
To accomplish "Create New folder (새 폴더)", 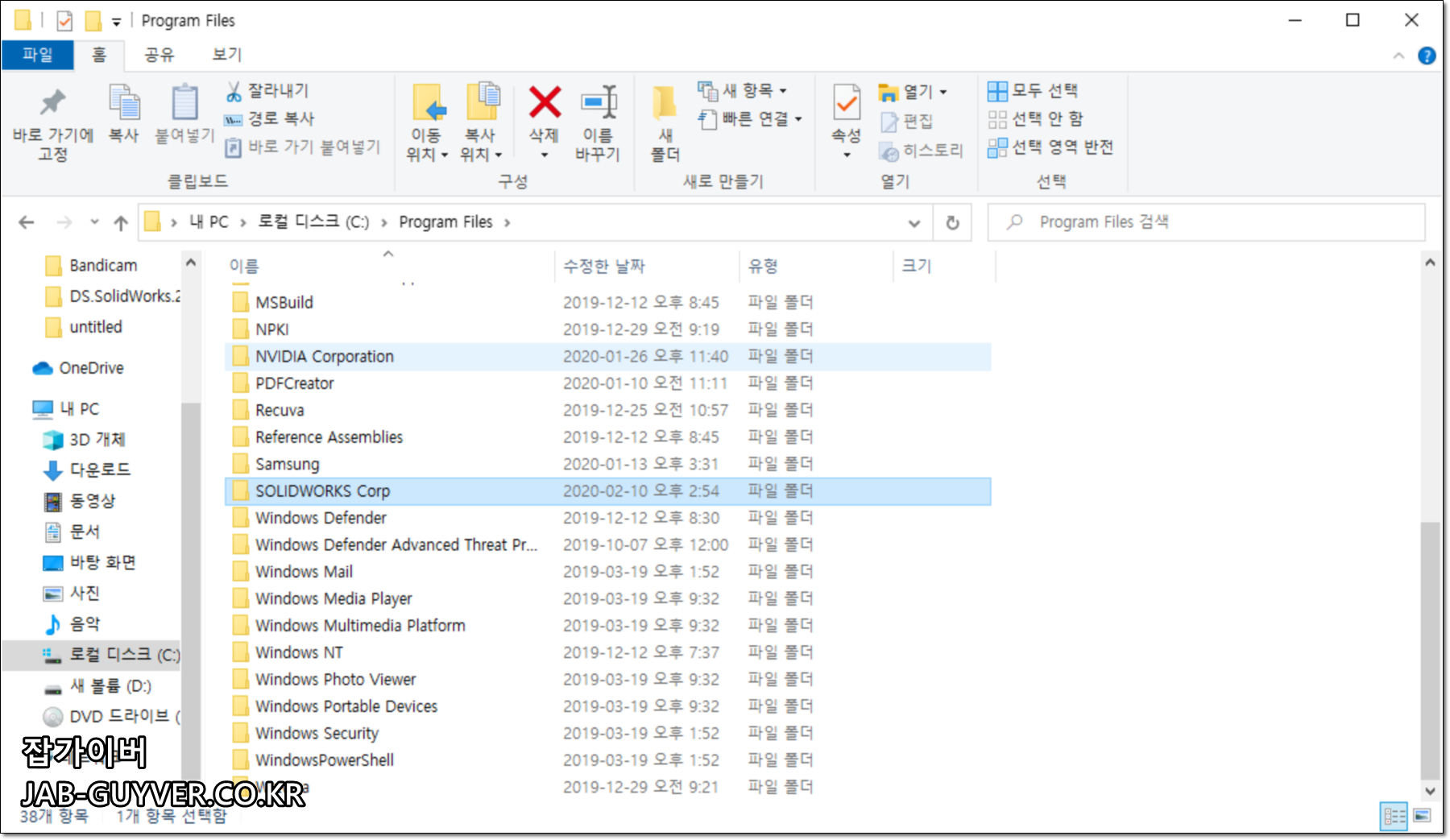I will (x=665, y=123).
